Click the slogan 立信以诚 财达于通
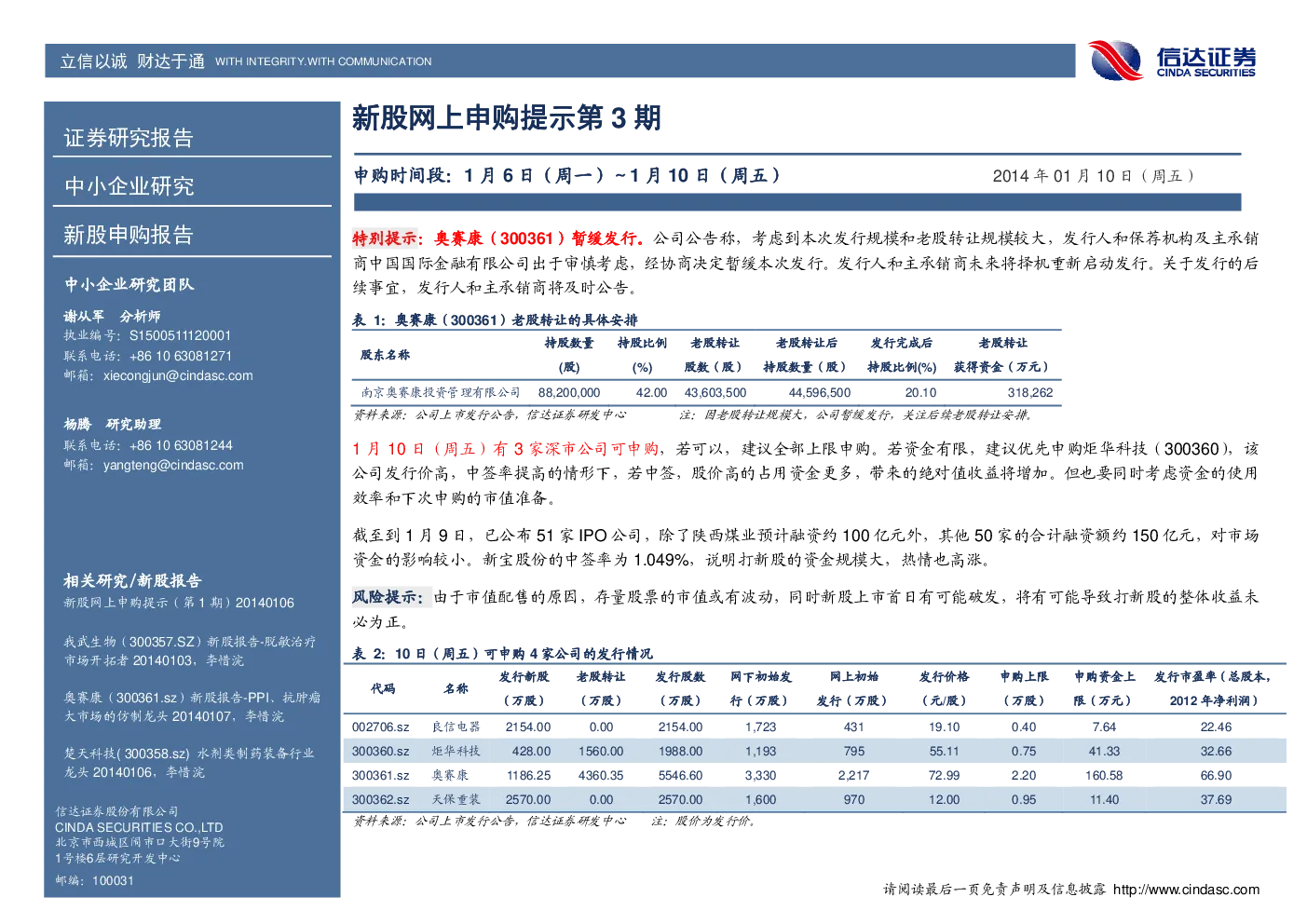The width and height of the screenshot is (1307, 924). point(132,61)
